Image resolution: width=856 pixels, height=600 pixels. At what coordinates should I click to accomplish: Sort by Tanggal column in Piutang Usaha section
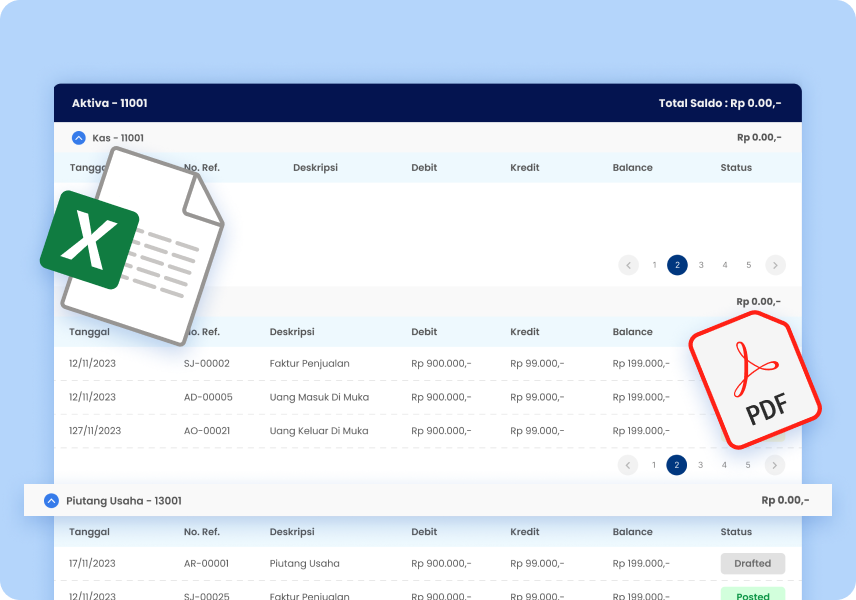pos(90,532)
